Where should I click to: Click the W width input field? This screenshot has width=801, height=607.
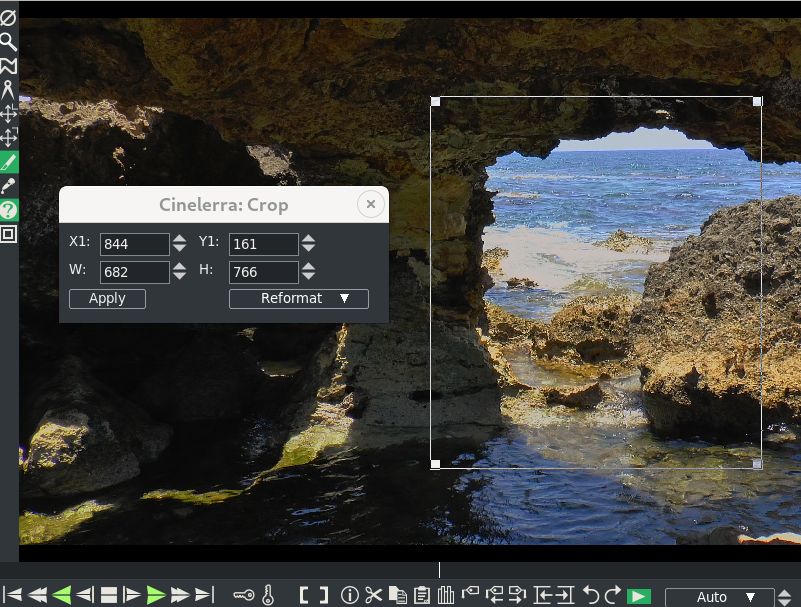(134, 272)
